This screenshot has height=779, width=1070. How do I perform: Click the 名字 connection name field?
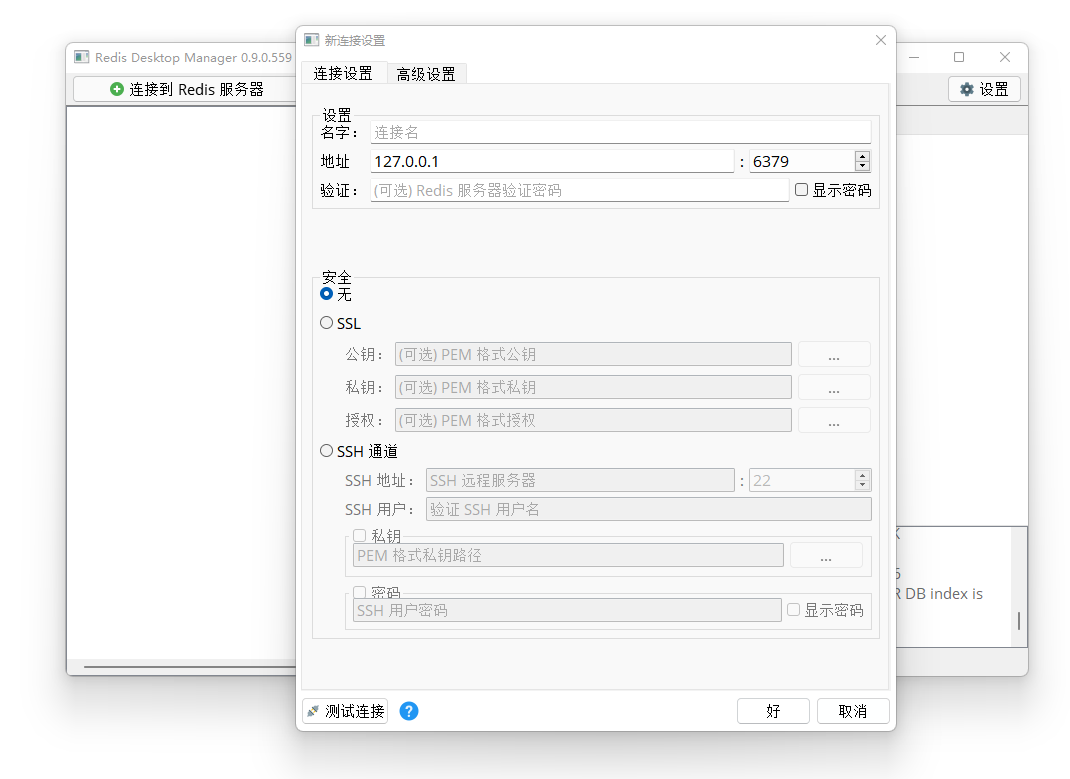coord(620,132)
